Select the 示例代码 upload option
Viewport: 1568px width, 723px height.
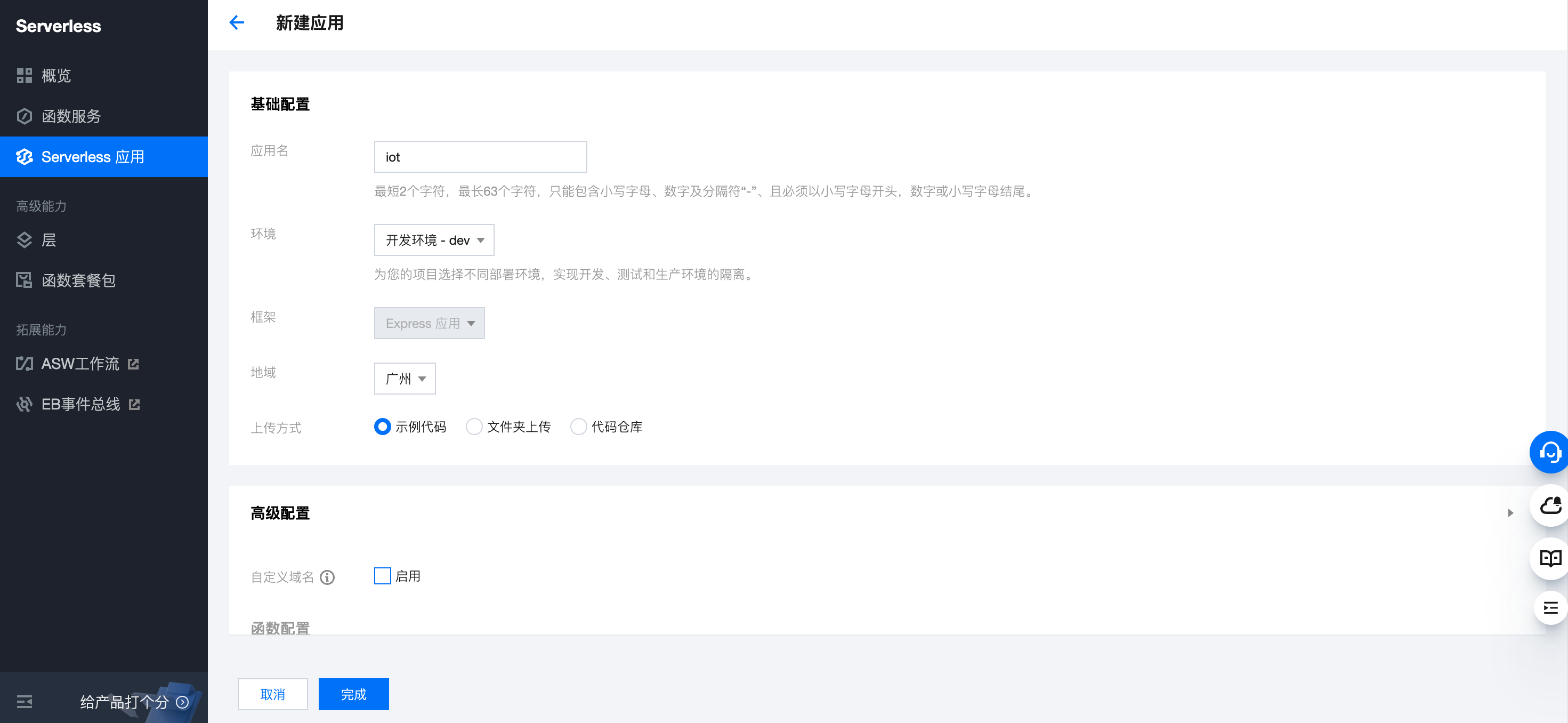click(382, 427)
